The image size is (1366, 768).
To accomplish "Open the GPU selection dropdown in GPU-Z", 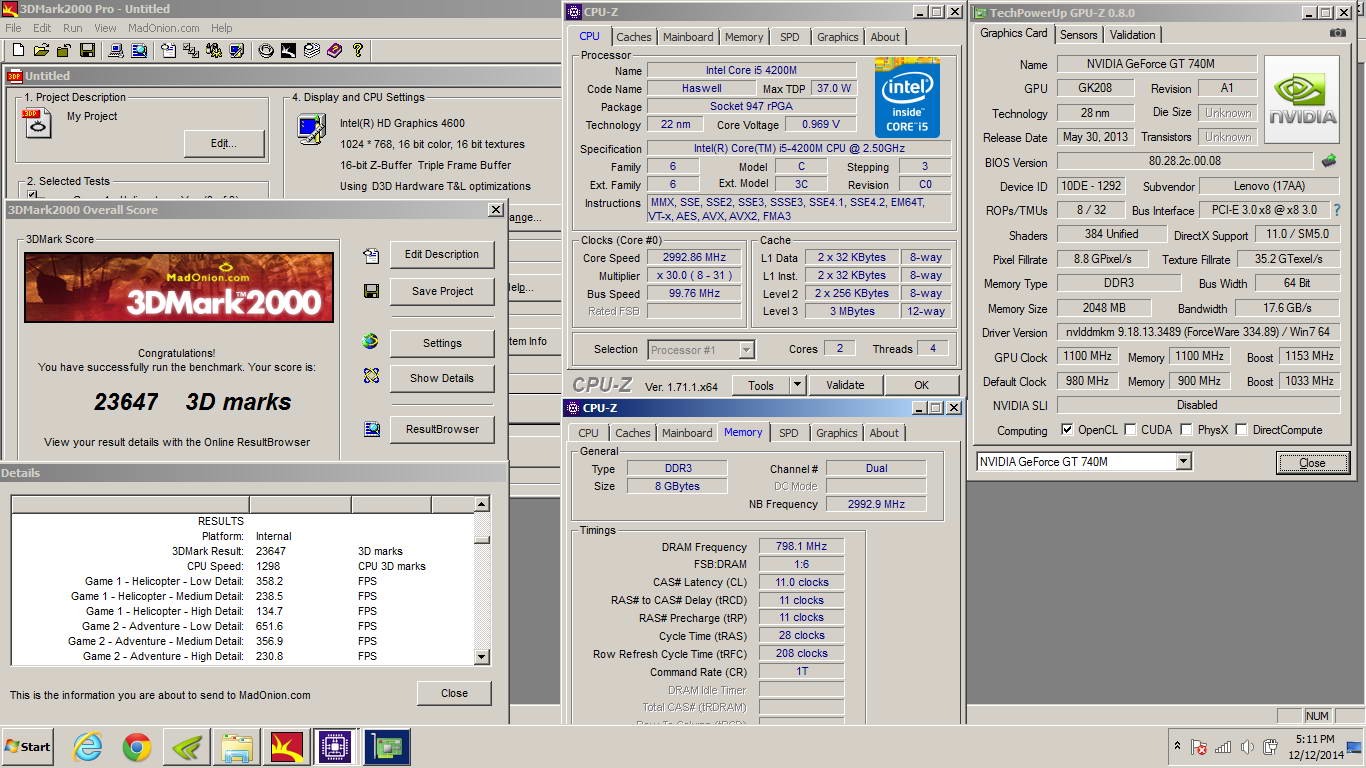I will [1184, 461].
